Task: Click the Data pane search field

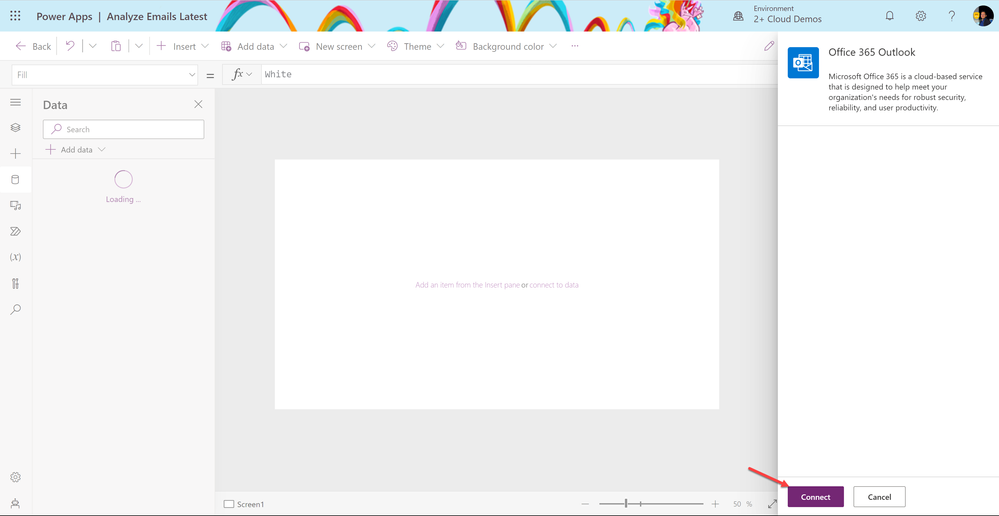Action: (x=124, y=129)
